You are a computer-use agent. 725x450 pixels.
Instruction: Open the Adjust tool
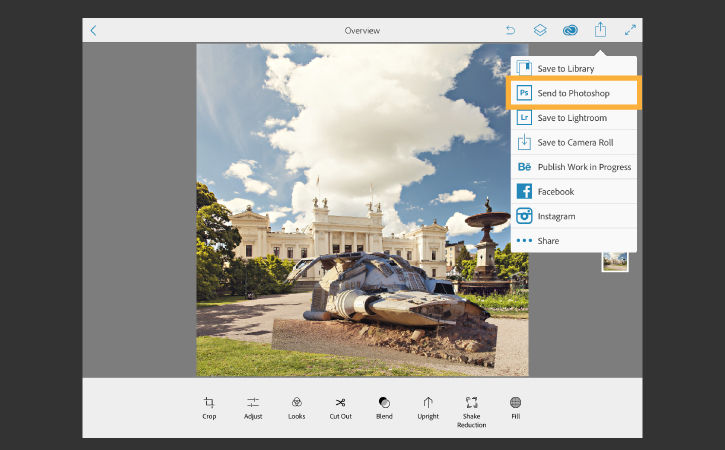253,408
